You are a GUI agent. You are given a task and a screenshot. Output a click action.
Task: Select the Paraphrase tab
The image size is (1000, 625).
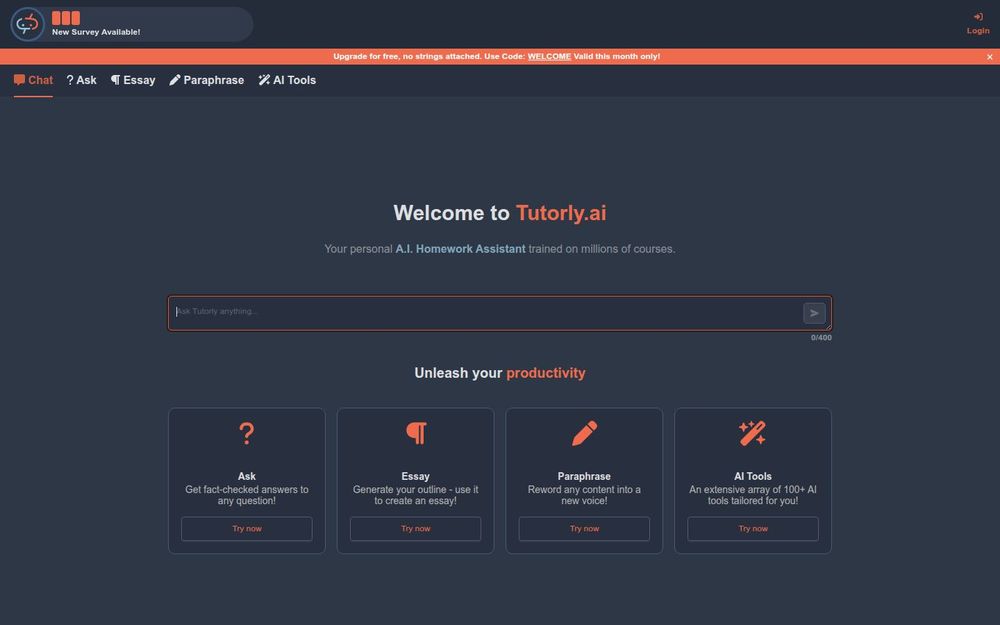coord(207,80)
